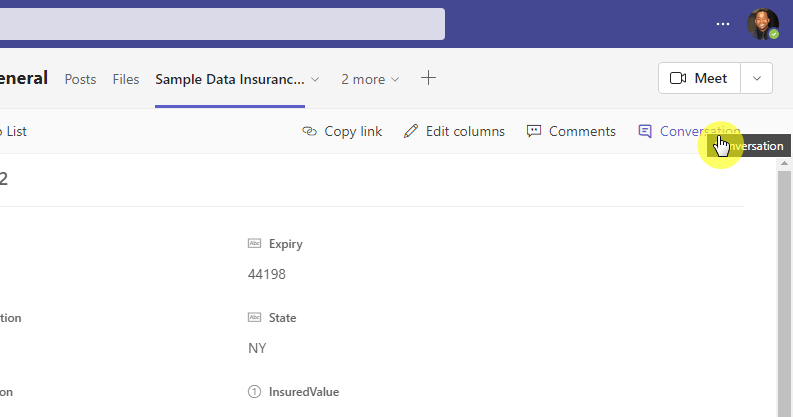Switch to the Posts tab

point(80,79)
